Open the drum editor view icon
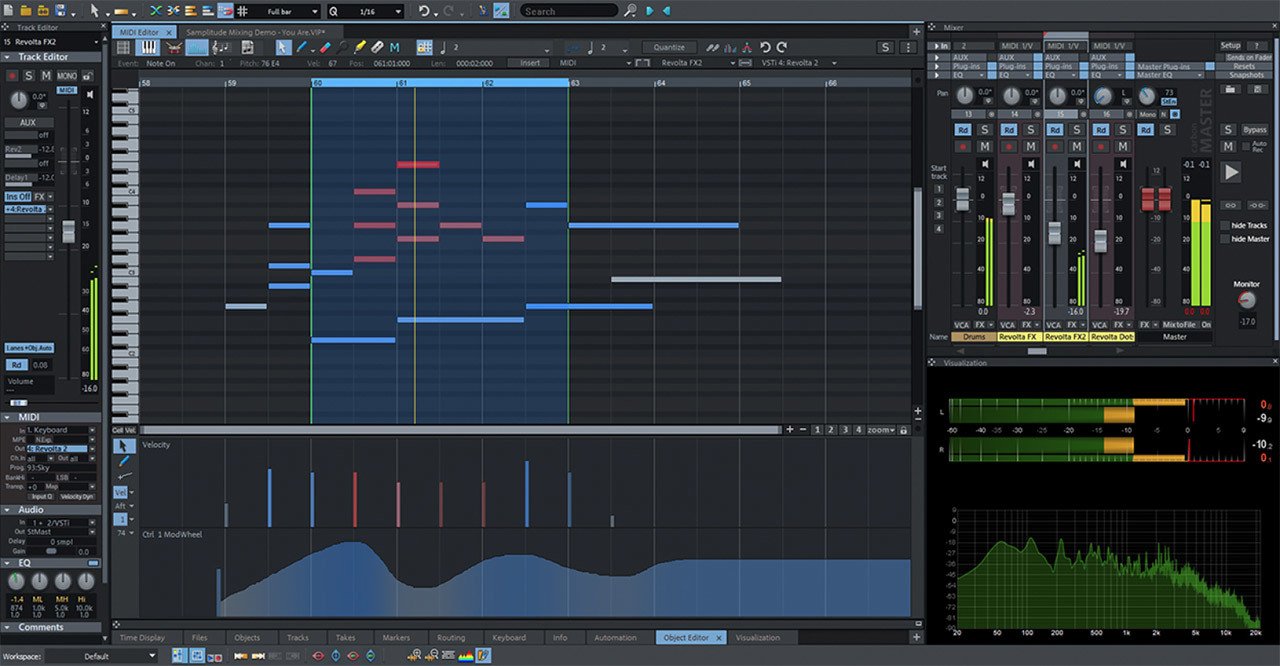Image resolution: width=1280 pixels, height=666 pixels. [174, 47]
